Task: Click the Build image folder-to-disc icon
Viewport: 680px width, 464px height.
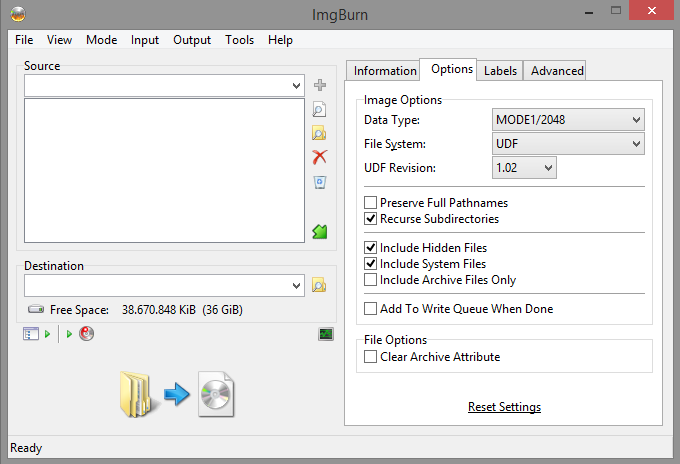Action: point(176,393)
